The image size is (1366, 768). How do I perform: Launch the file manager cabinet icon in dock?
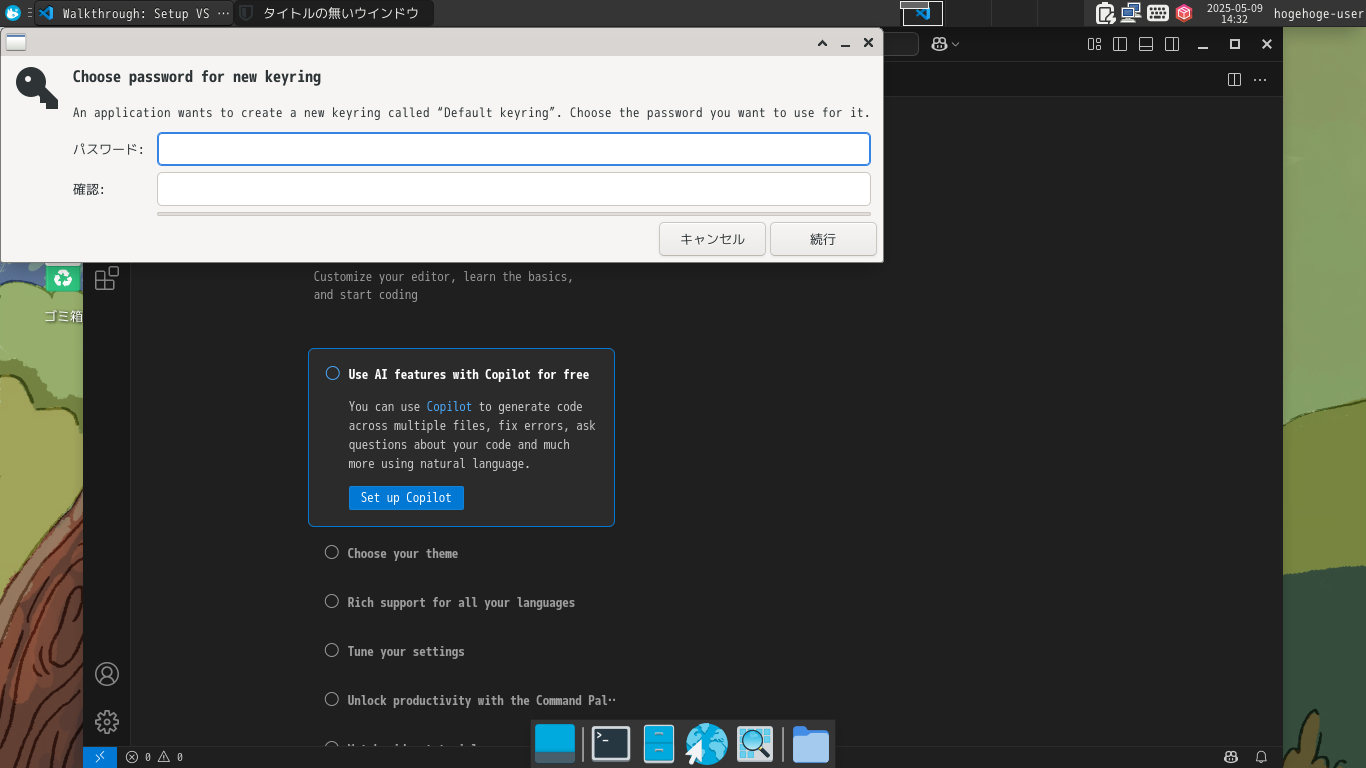point(659,743)
